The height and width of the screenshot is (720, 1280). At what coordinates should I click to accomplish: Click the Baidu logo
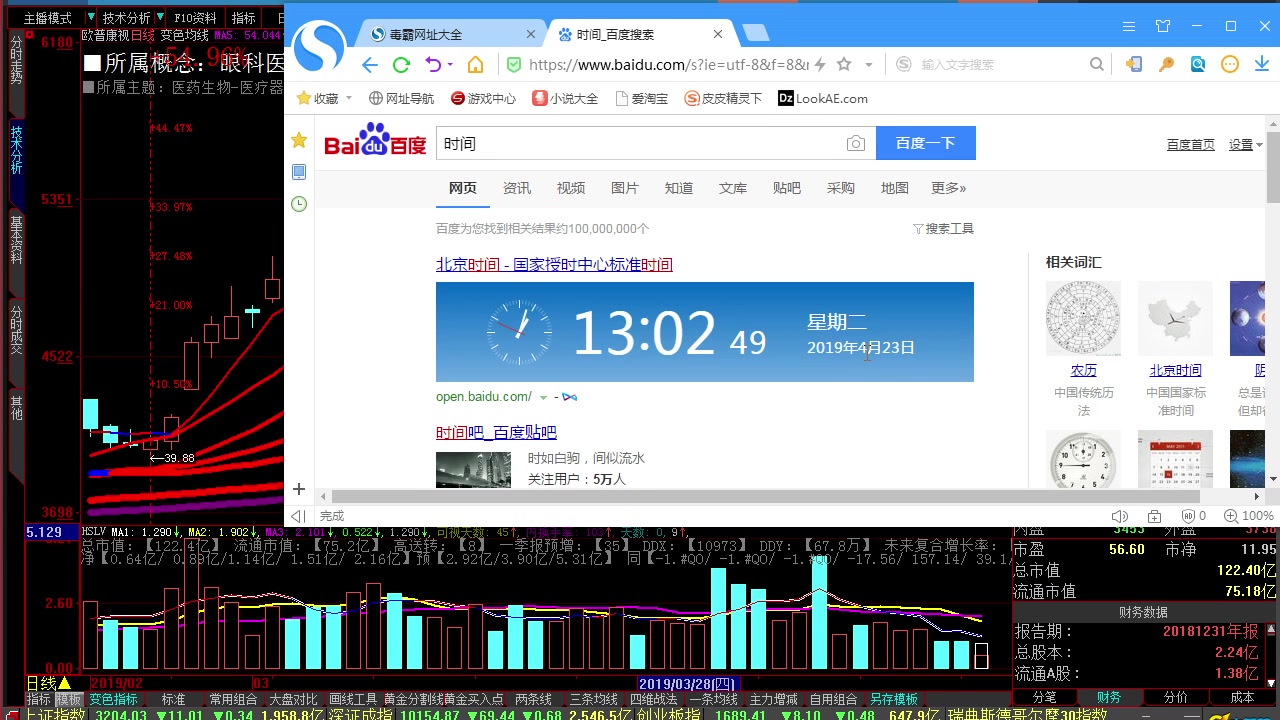(x=376, y=141)
